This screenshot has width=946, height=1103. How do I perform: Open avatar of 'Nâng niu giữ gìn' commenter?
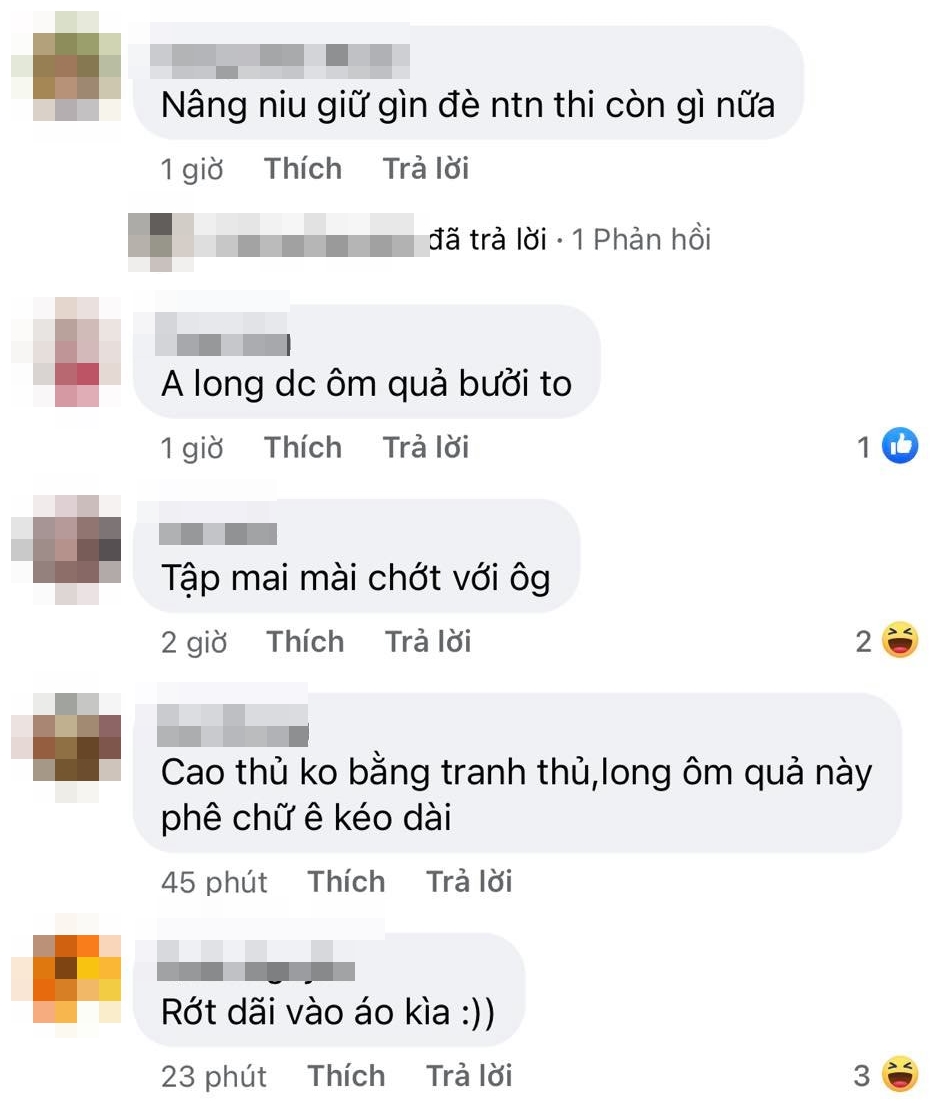click(x=67, y=67)
